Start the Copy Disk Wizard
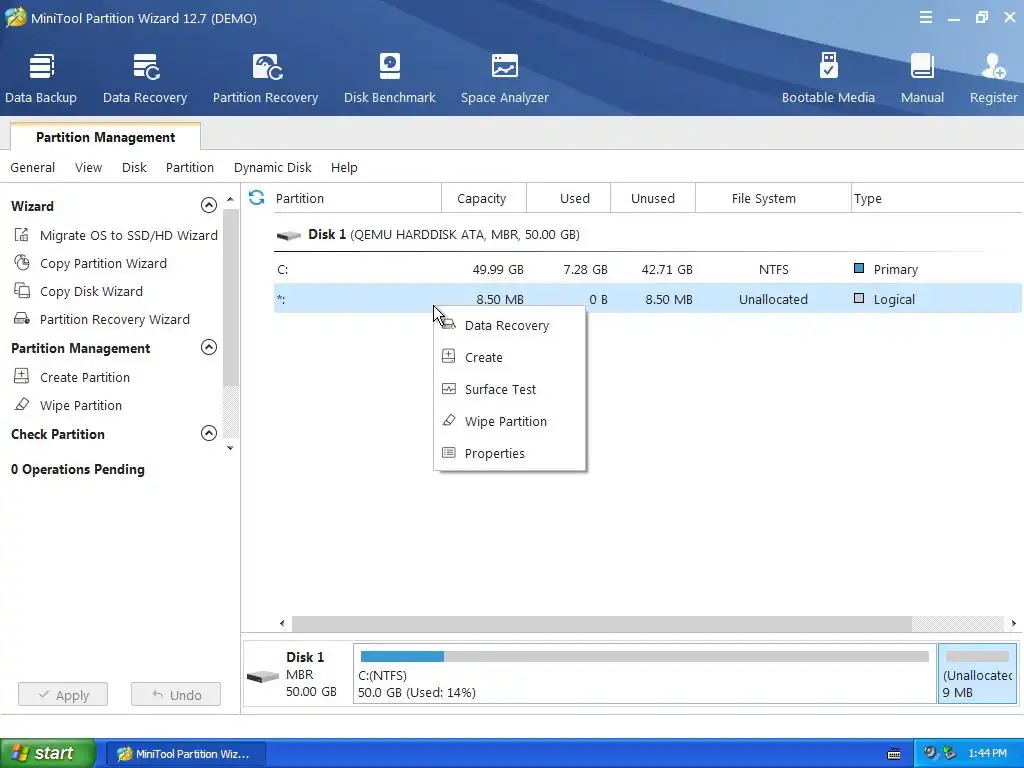 tap(78, 291)
